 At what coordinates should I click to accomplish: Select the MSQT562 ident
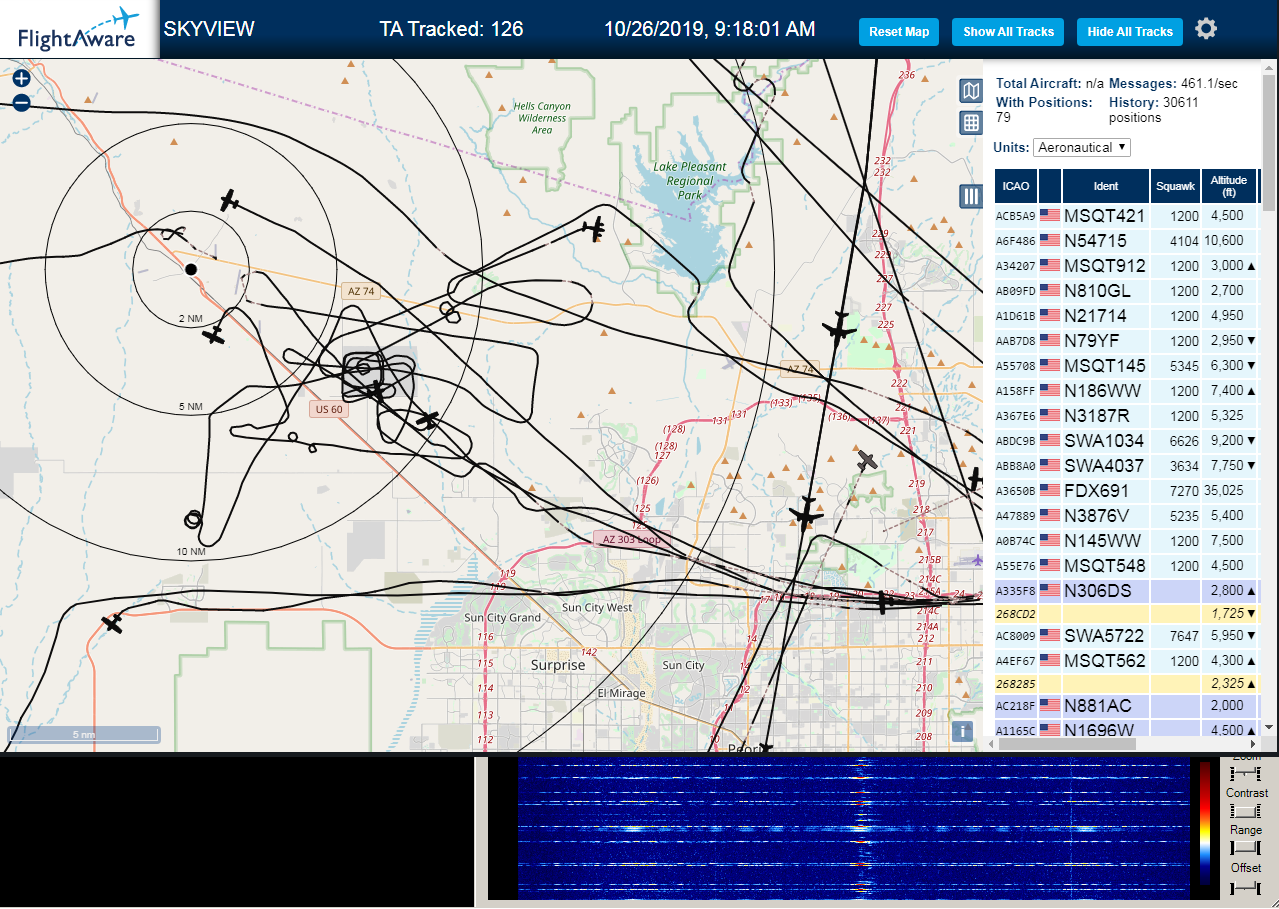click(x=1105, y=660)
